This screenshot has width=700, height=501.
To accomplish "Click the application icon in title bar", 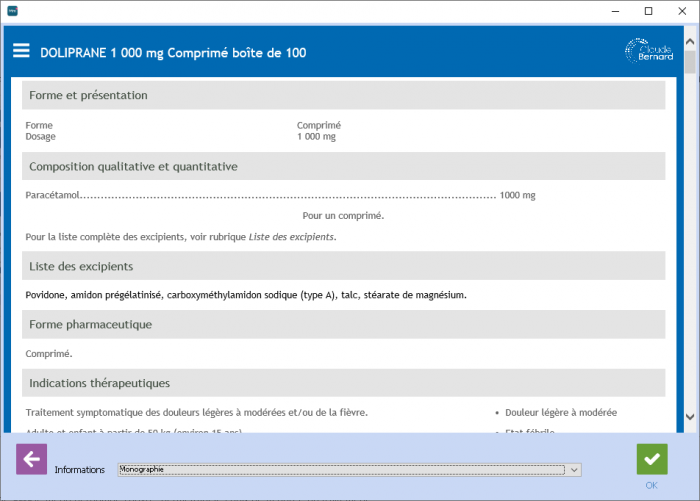I will (x=12, y=11).
